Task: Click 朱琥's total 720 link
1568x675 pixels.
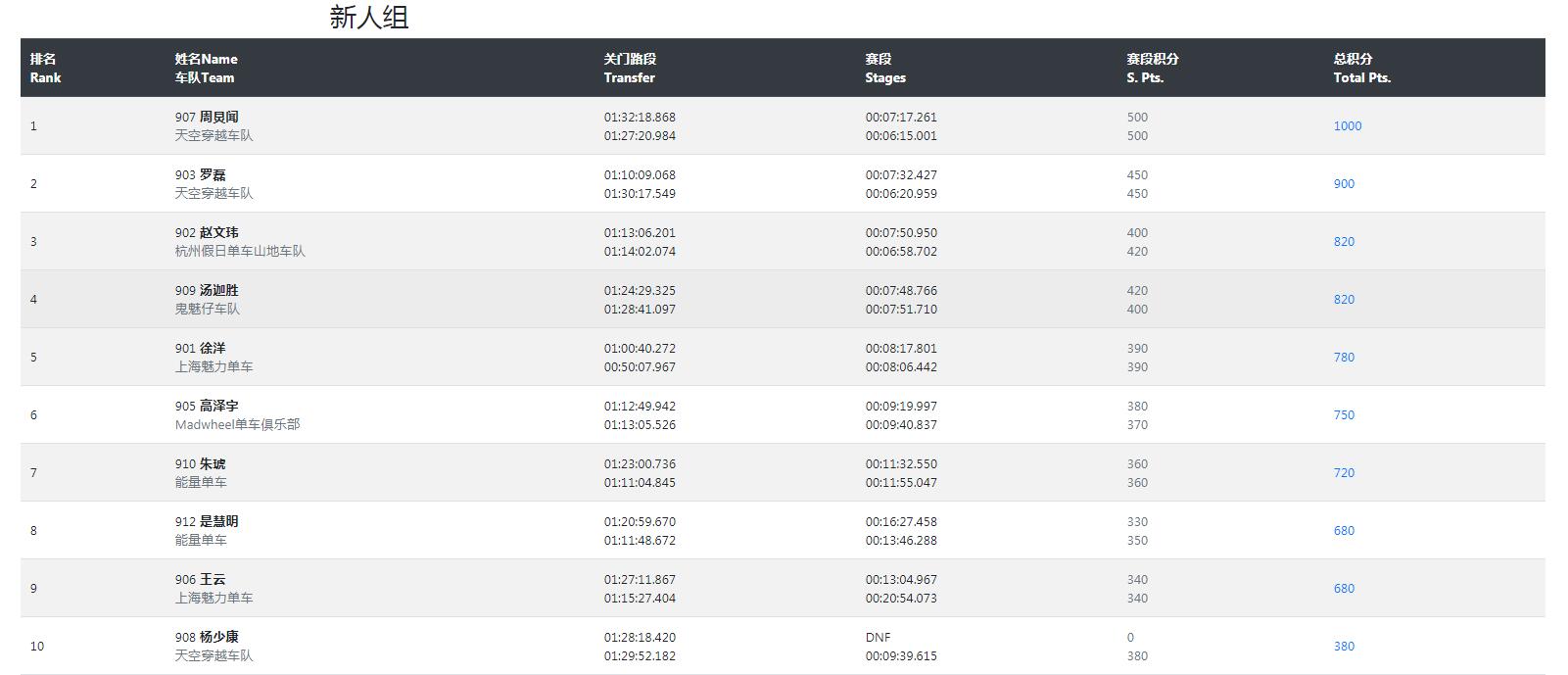Action: (x=1344, y=472)
